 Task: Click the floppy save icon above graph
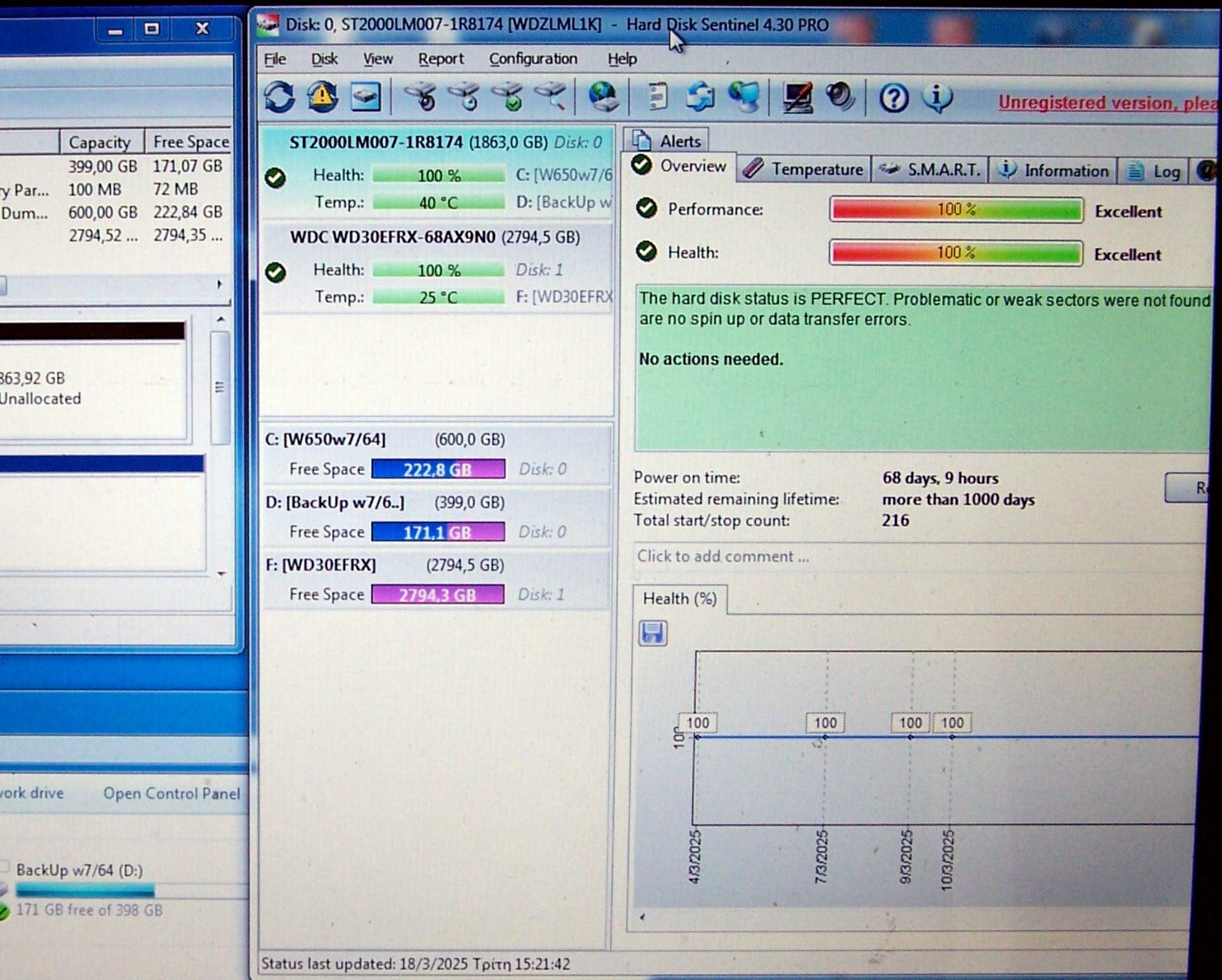point(653,632)
